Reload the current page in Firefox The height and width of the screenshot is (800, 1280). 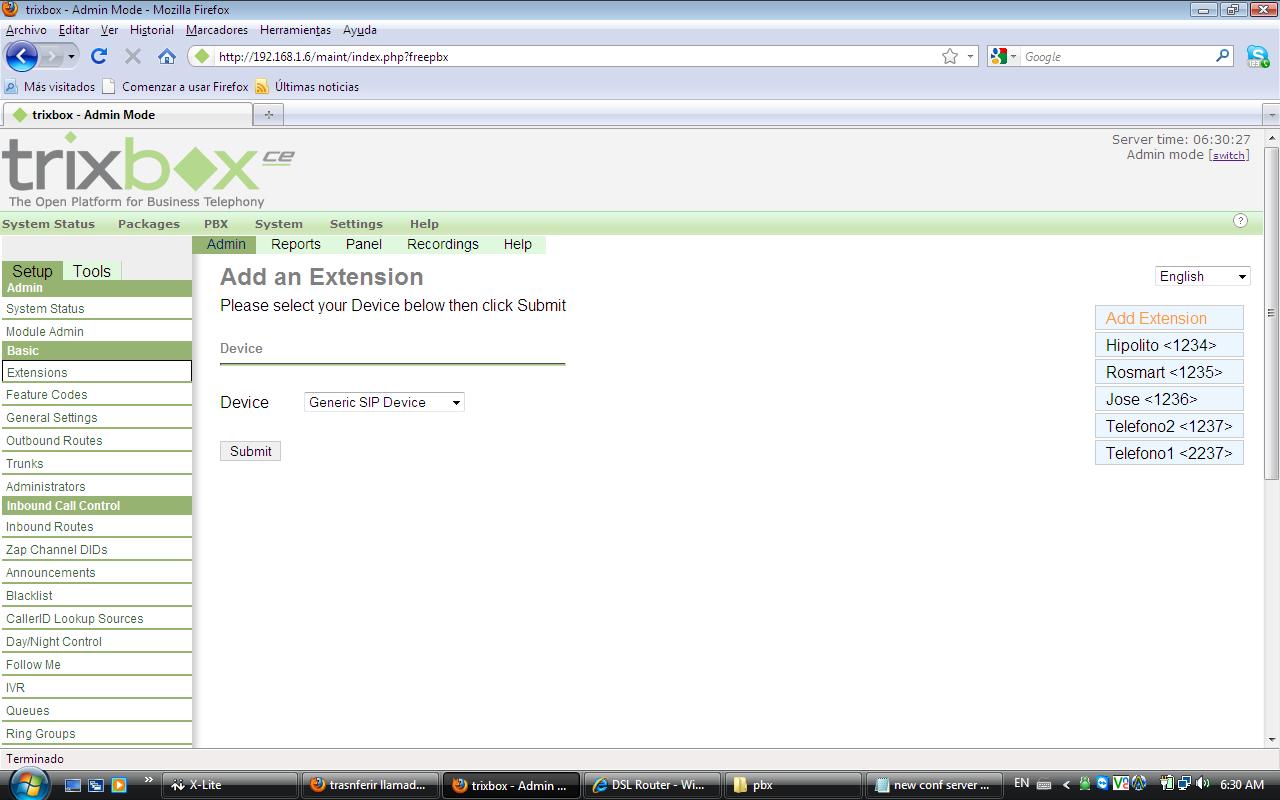click(99, 56)
